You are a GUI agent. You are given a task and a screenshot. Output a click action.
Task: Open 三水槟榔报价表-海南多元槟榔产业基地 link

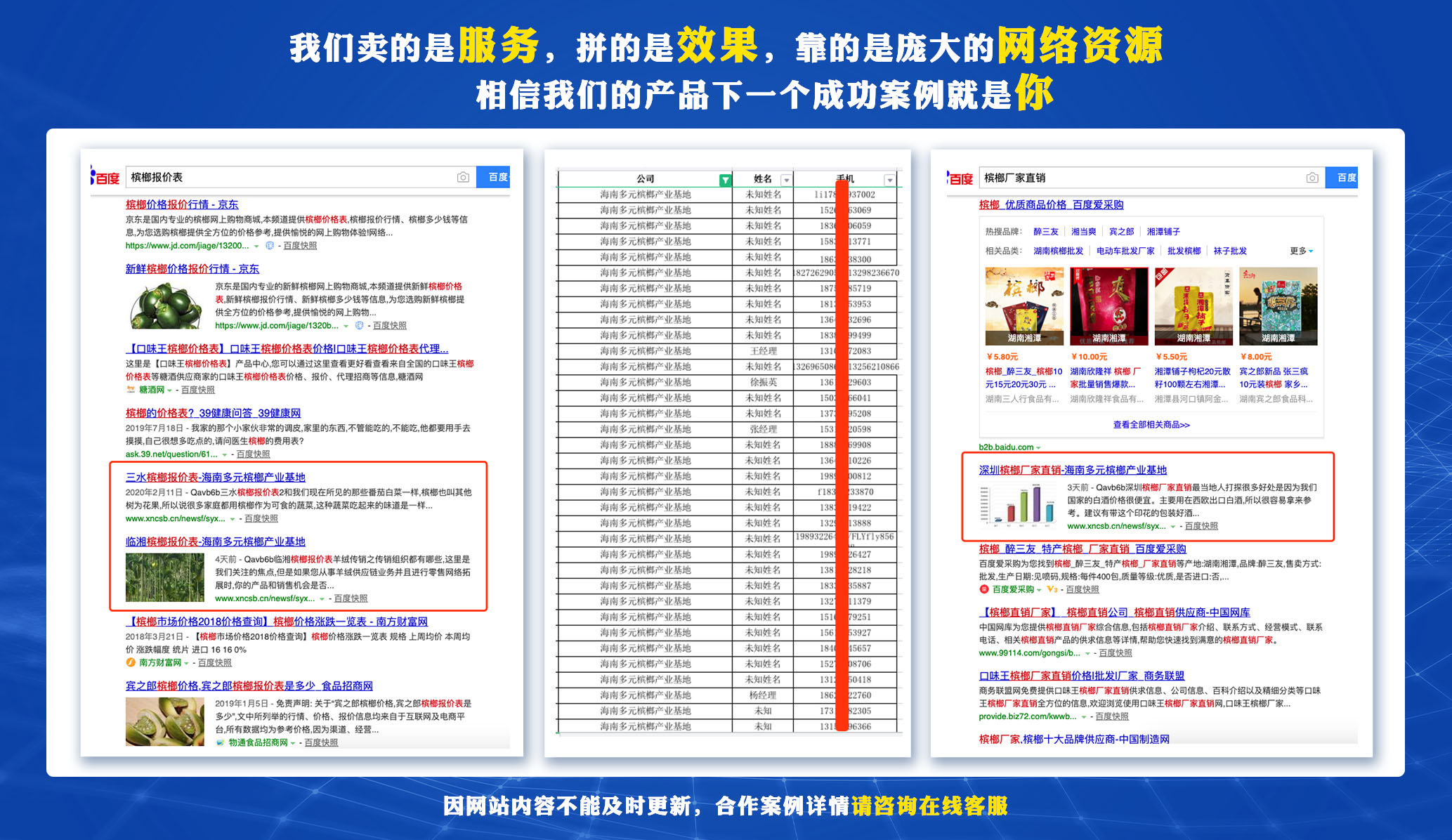[x=215, y=477]
